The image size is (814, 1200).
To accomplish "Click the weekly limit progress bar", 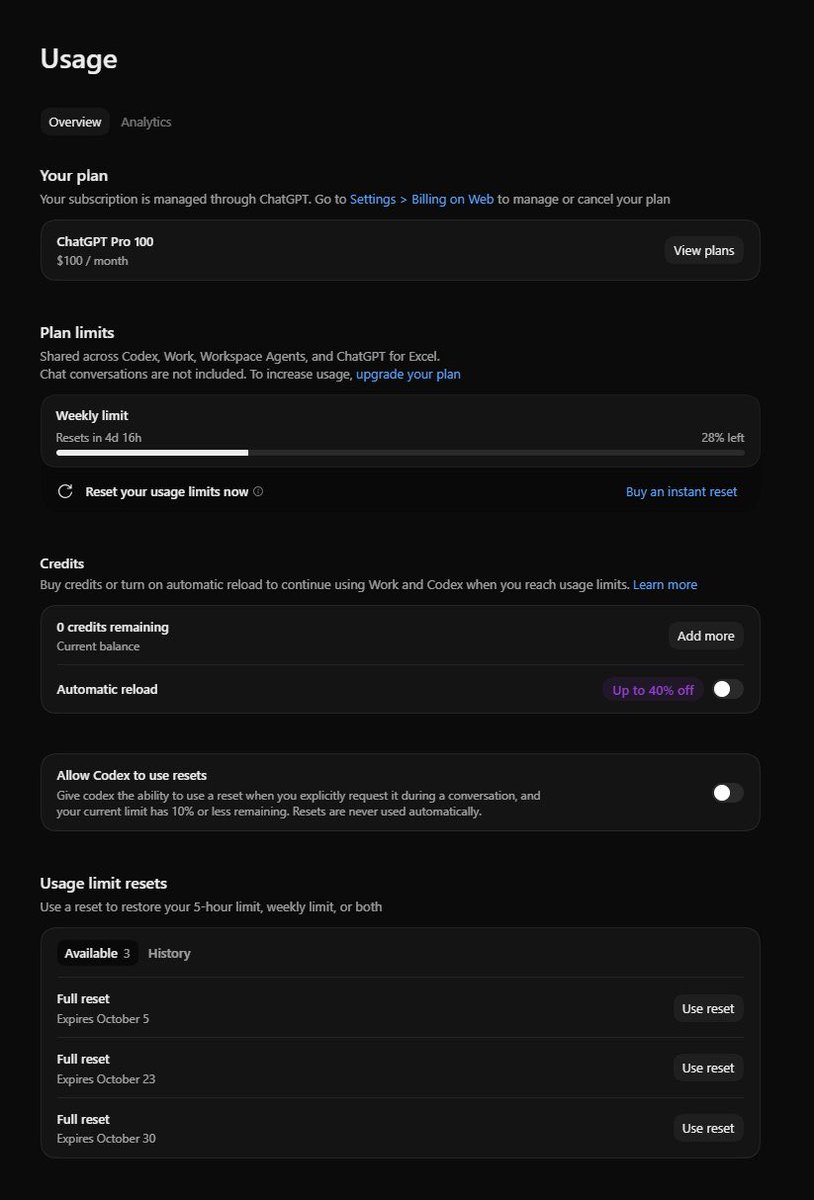I will pyautogui.click(x=400, y=453).
